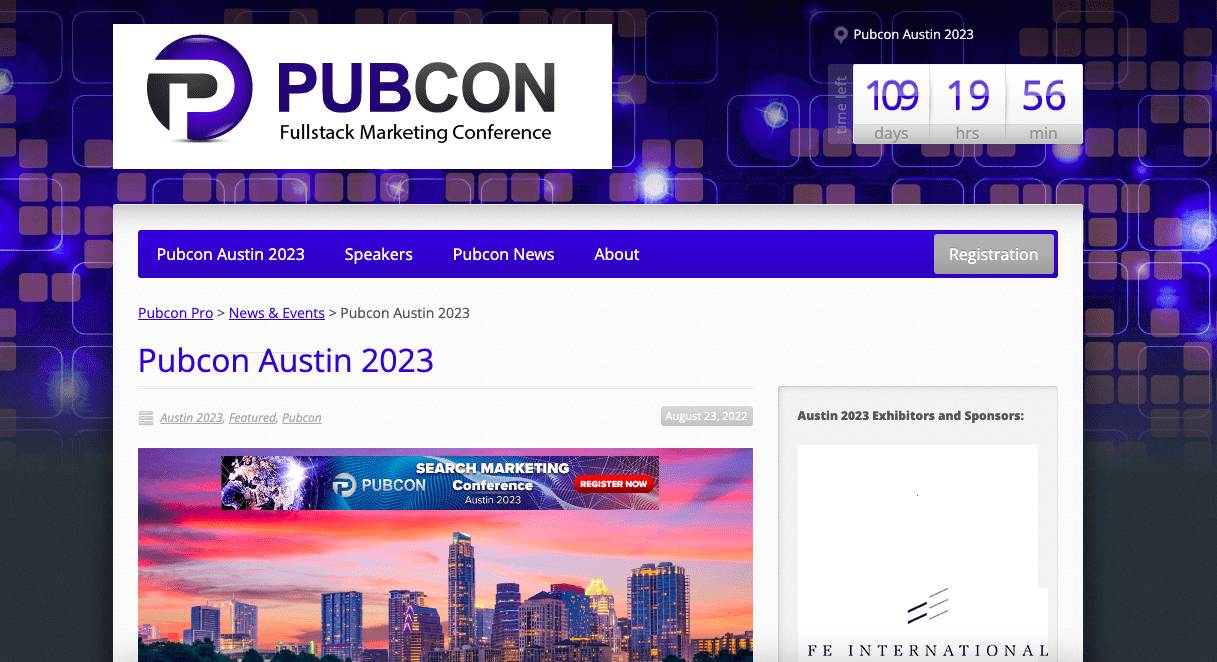Viewport: 1217px width, 662px height.
Task: Click the Registration button
Action: coord(993,254)
